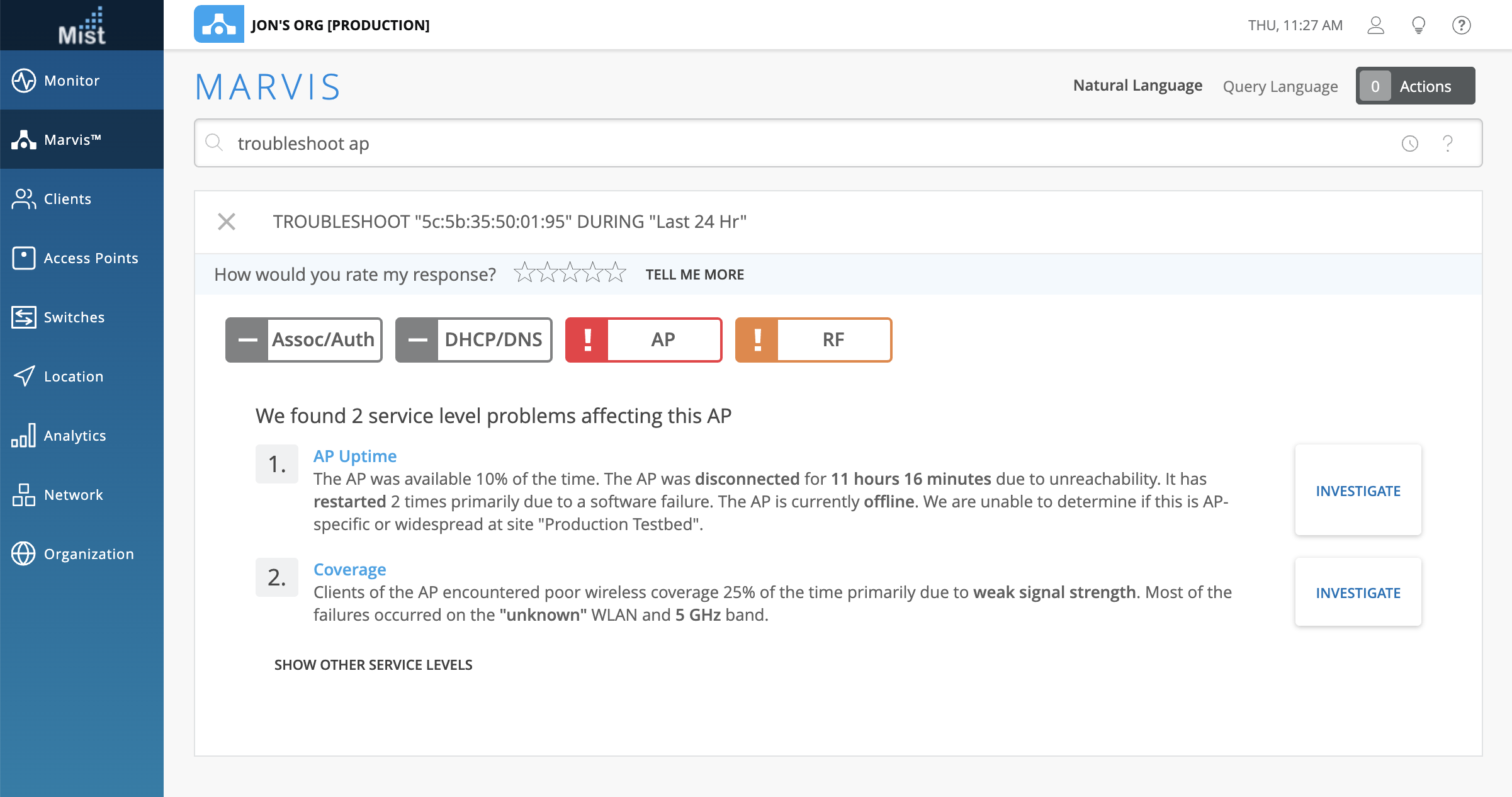Click INVESTIGATE for AP Uptime
1512x797 pixels.
[1358, 491]
